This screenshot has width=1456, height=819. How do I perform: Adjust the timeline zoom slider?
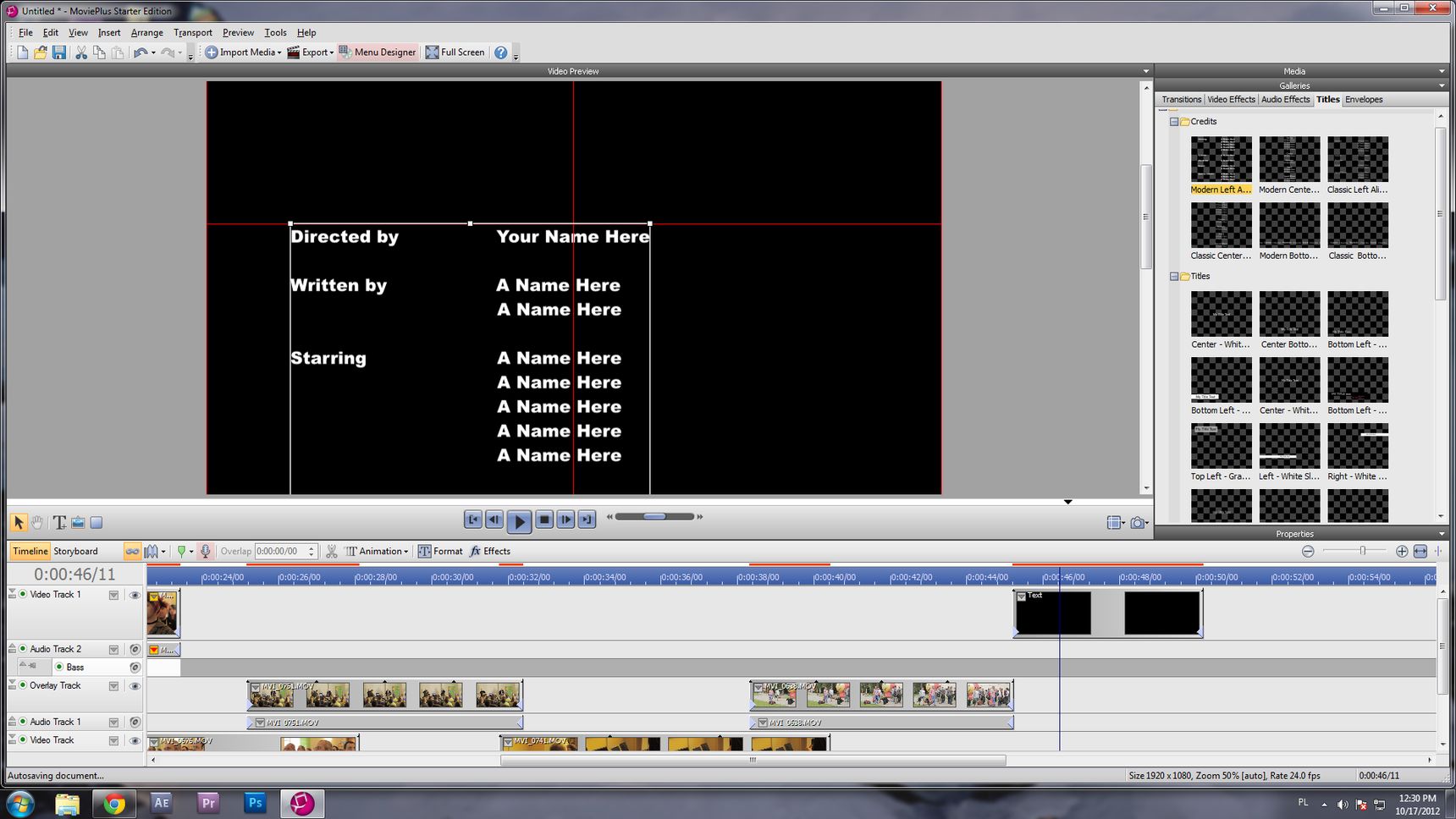click(x=1362, y=551)
